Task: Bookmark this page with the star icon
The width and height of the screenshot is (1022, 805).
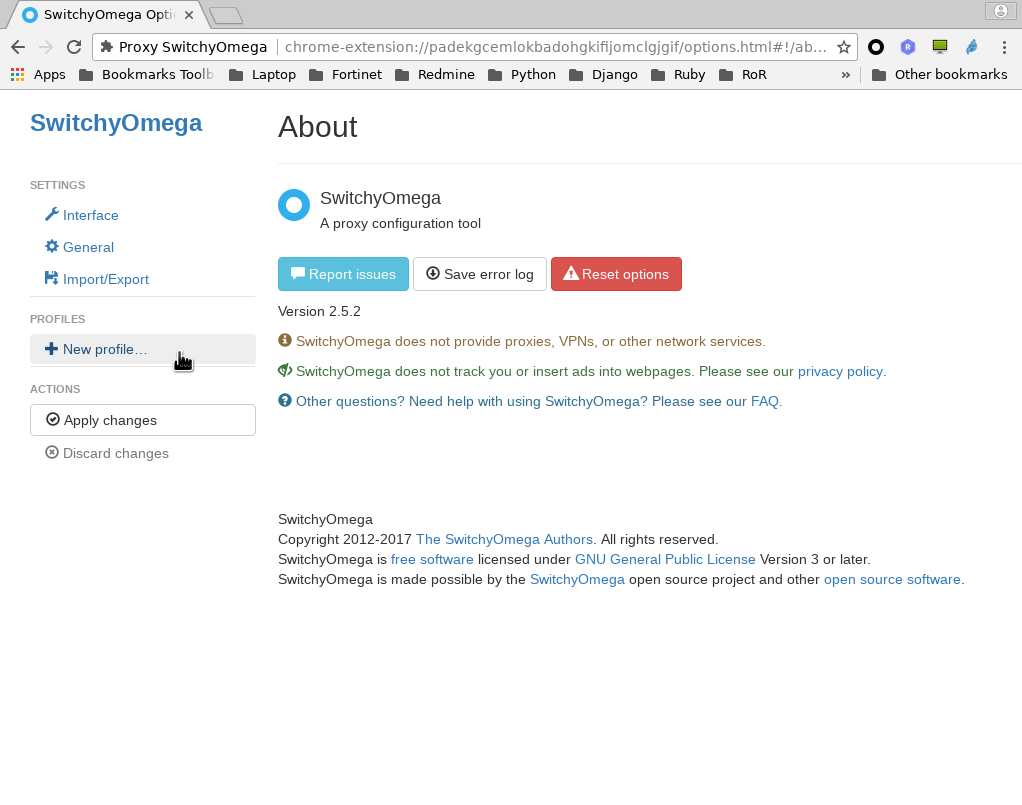Action: 844,47
